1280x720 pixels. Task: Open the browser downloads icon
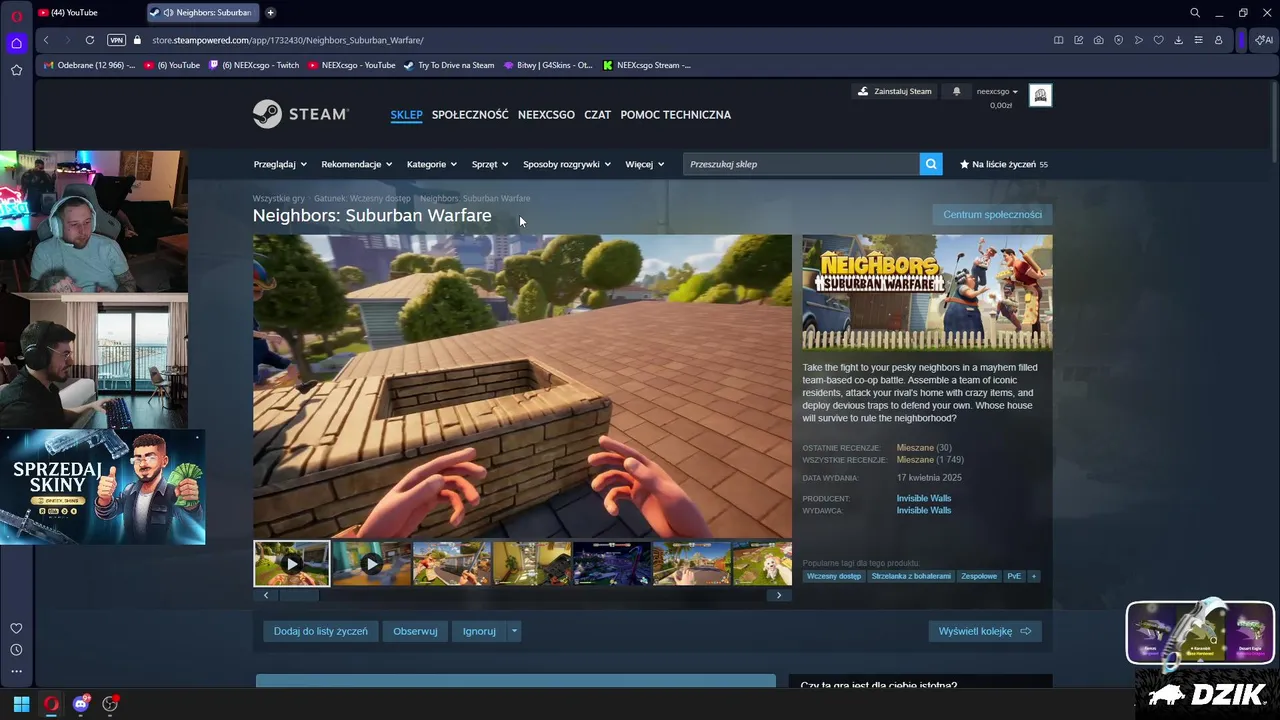[x=1179, y=40]
